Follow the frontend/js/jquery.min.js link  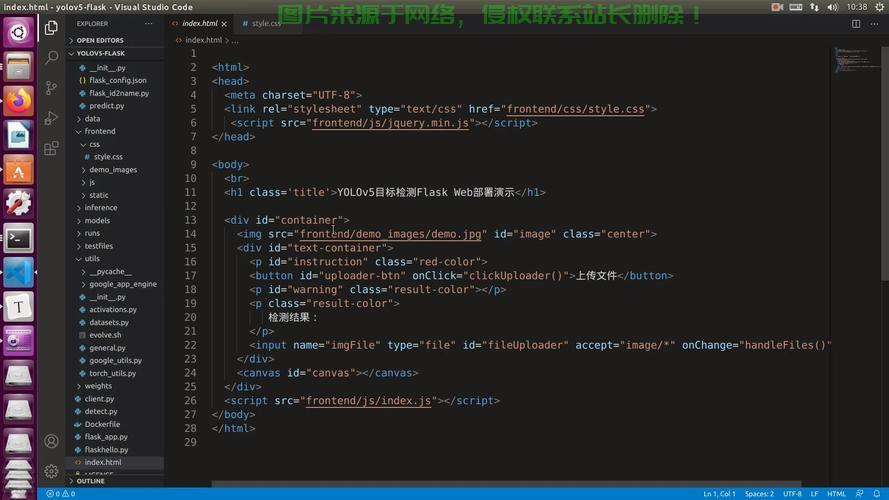click(391, 122)
